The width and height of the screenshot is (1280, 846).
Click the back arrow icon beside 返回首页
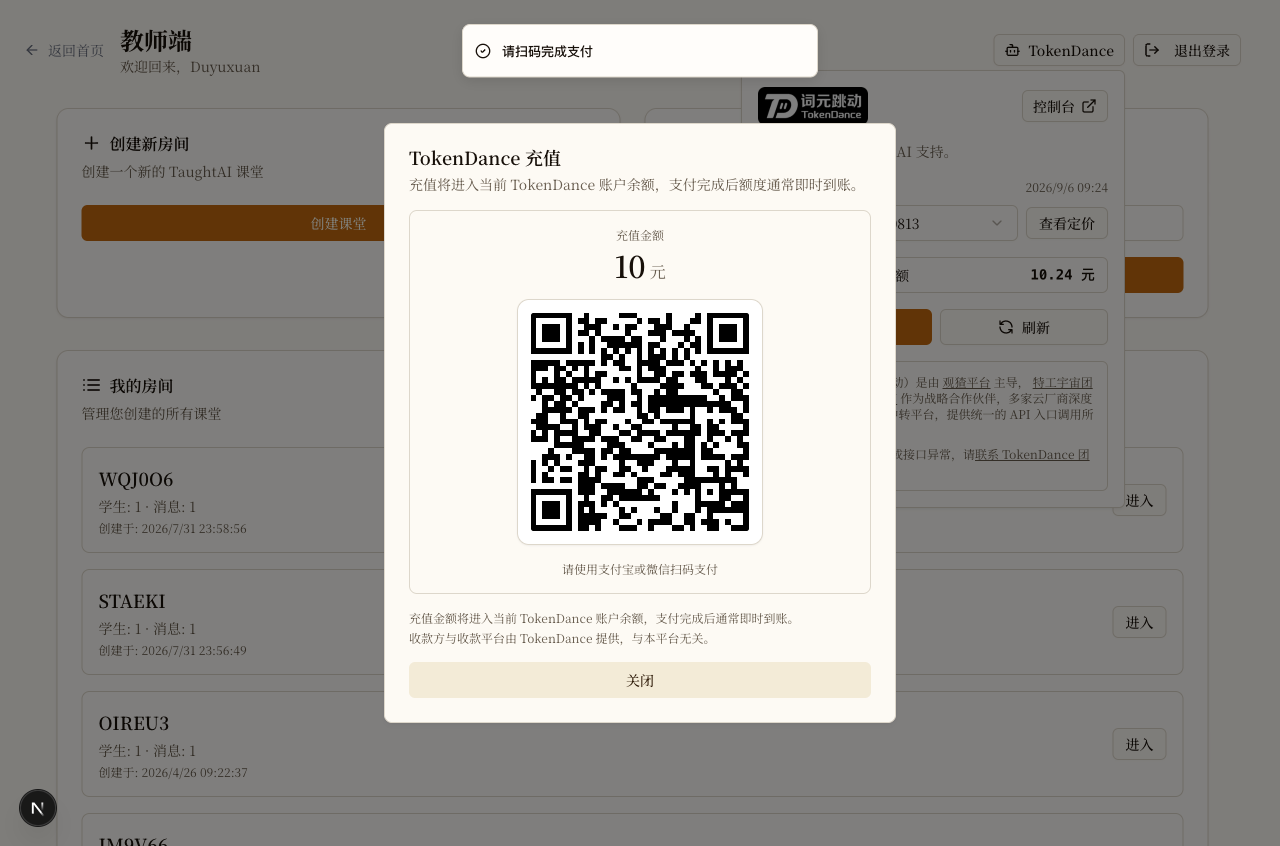pos(32,50)
